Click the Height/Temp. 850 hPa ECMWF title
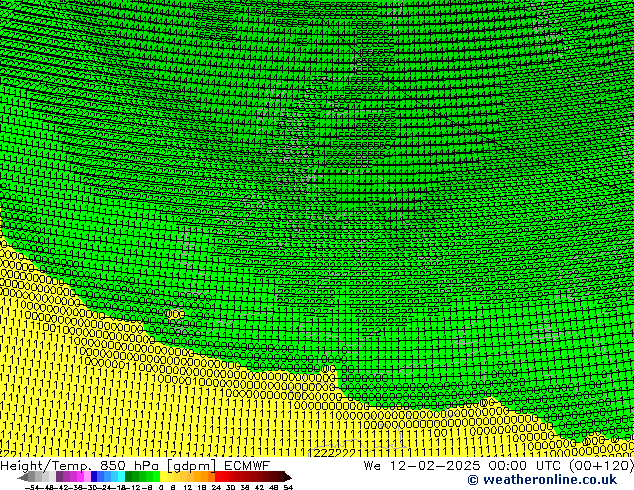The width and height of the screenshot is (634, 490). (135, 465)
